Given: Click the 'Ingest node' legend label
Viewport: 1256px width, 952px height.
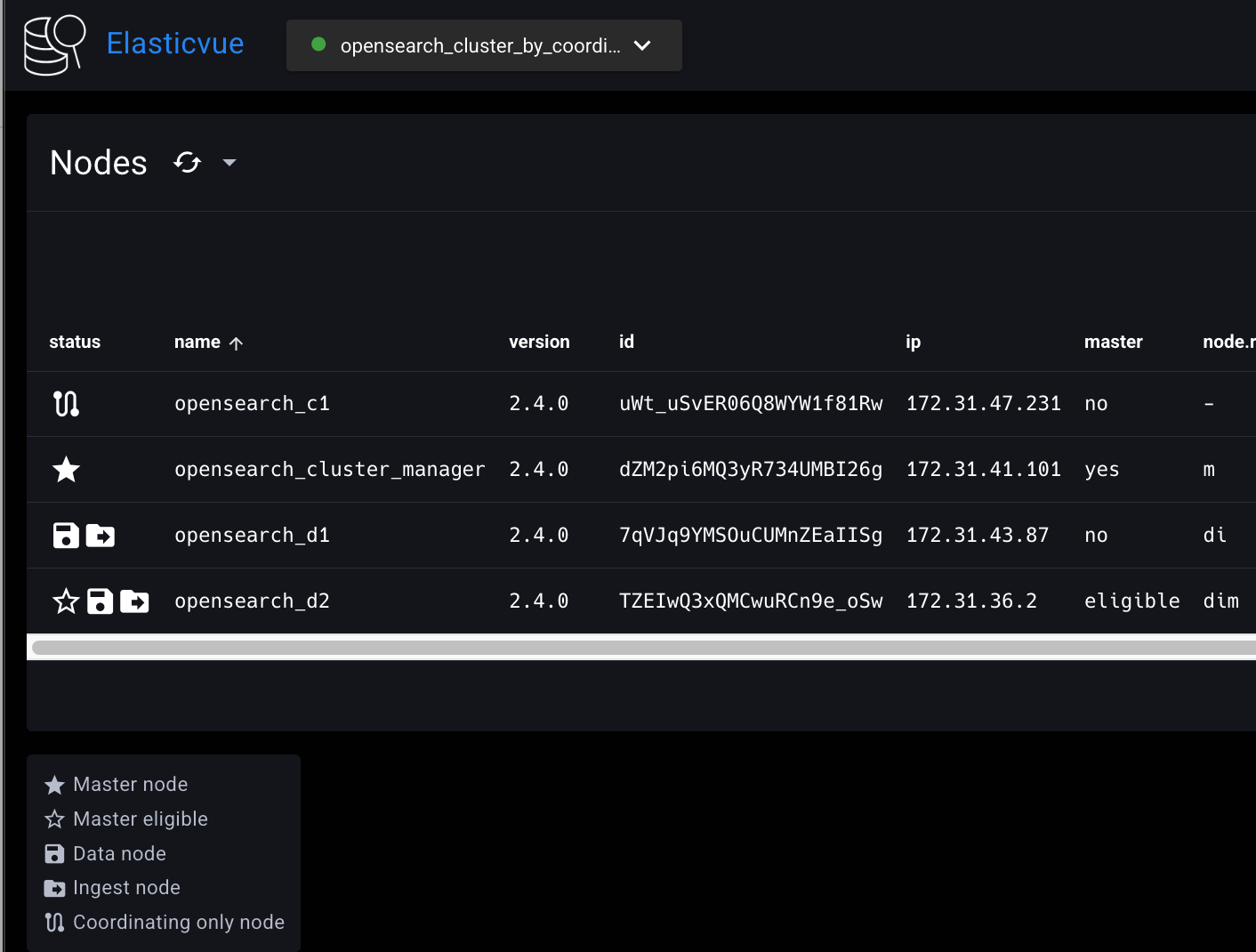Looking at the screenshot, I should click(126, 888).
